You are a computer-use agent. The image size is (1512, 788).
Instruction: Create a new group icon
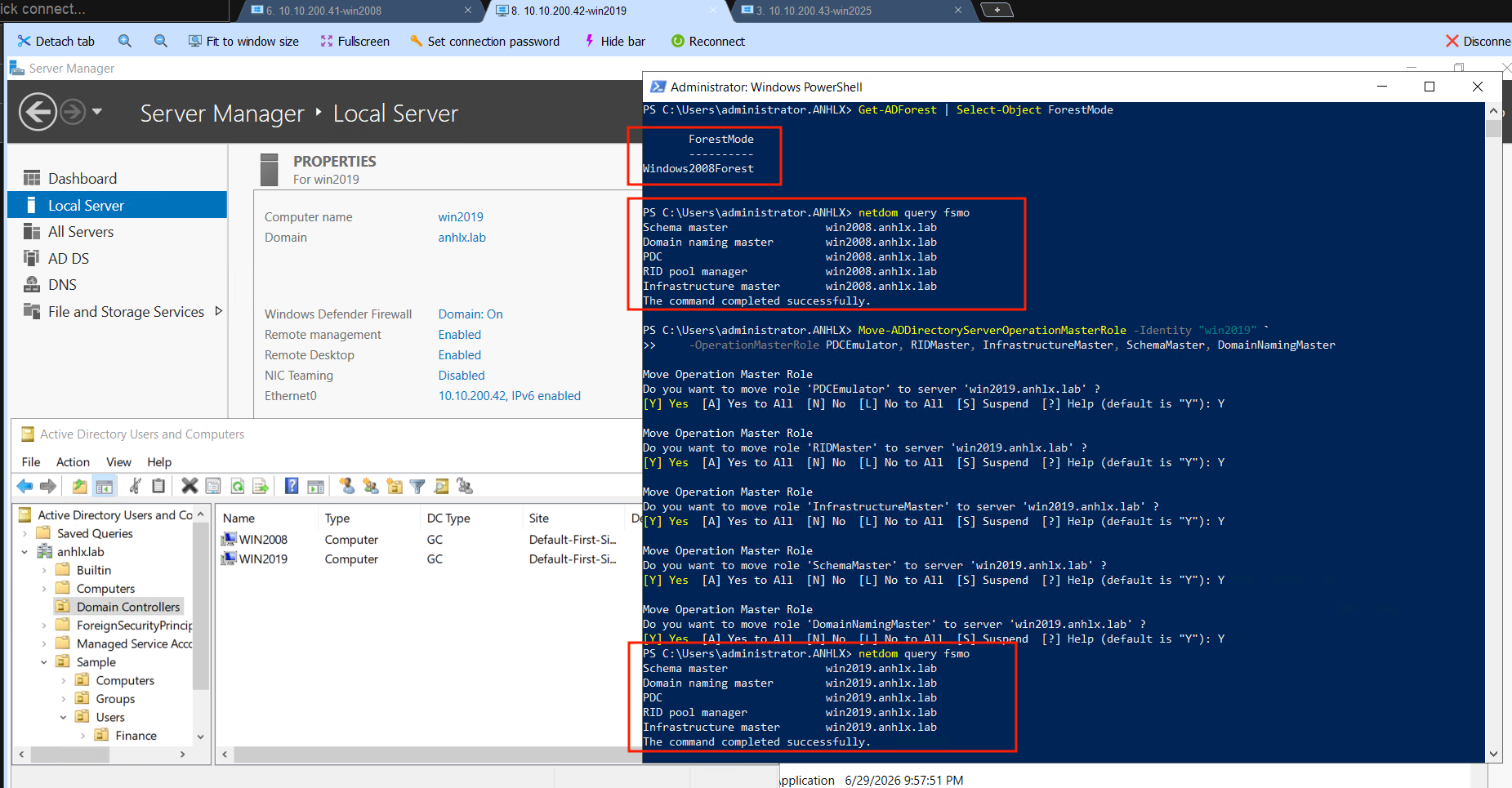click(x=371, y=487)
